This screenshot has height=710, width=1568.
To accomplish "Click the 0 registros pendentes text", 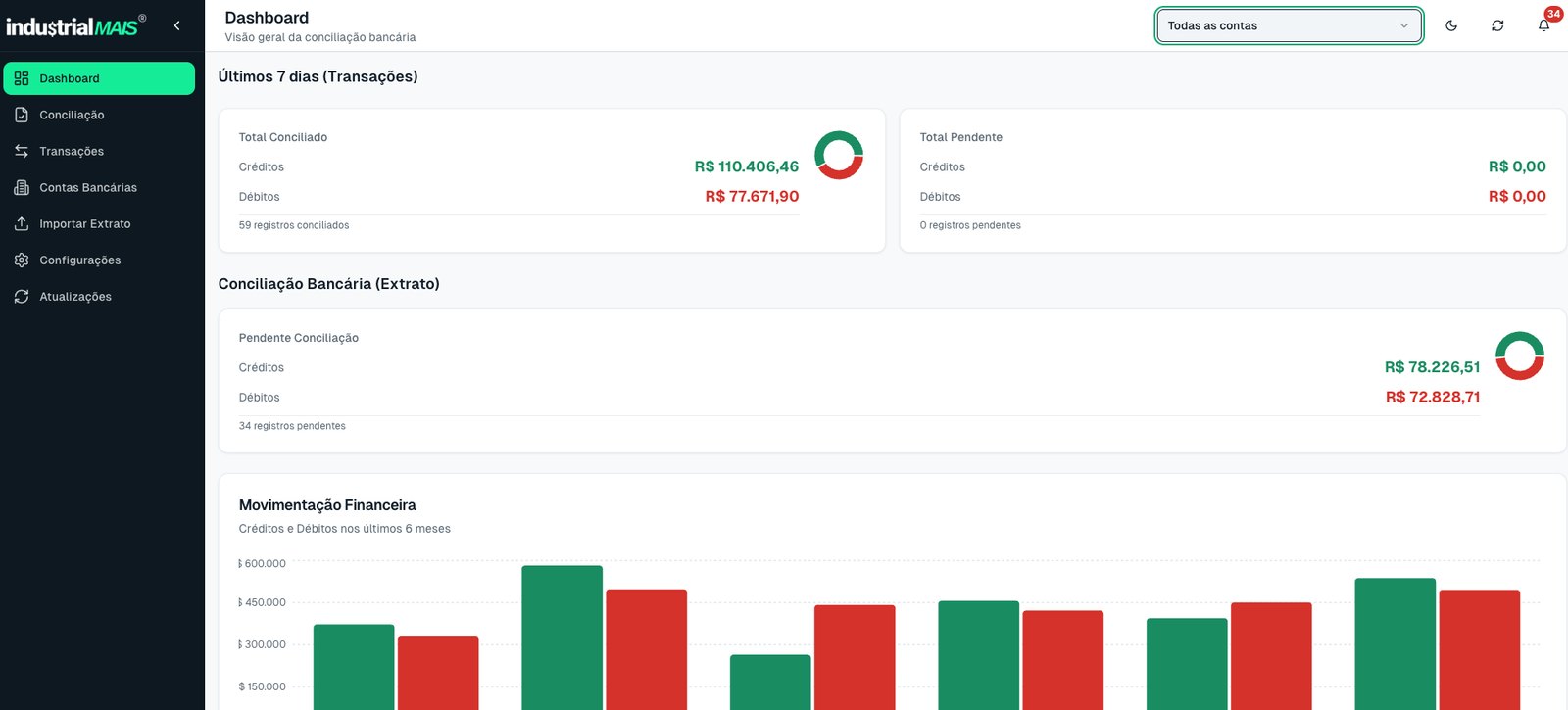I will [970, 225].
